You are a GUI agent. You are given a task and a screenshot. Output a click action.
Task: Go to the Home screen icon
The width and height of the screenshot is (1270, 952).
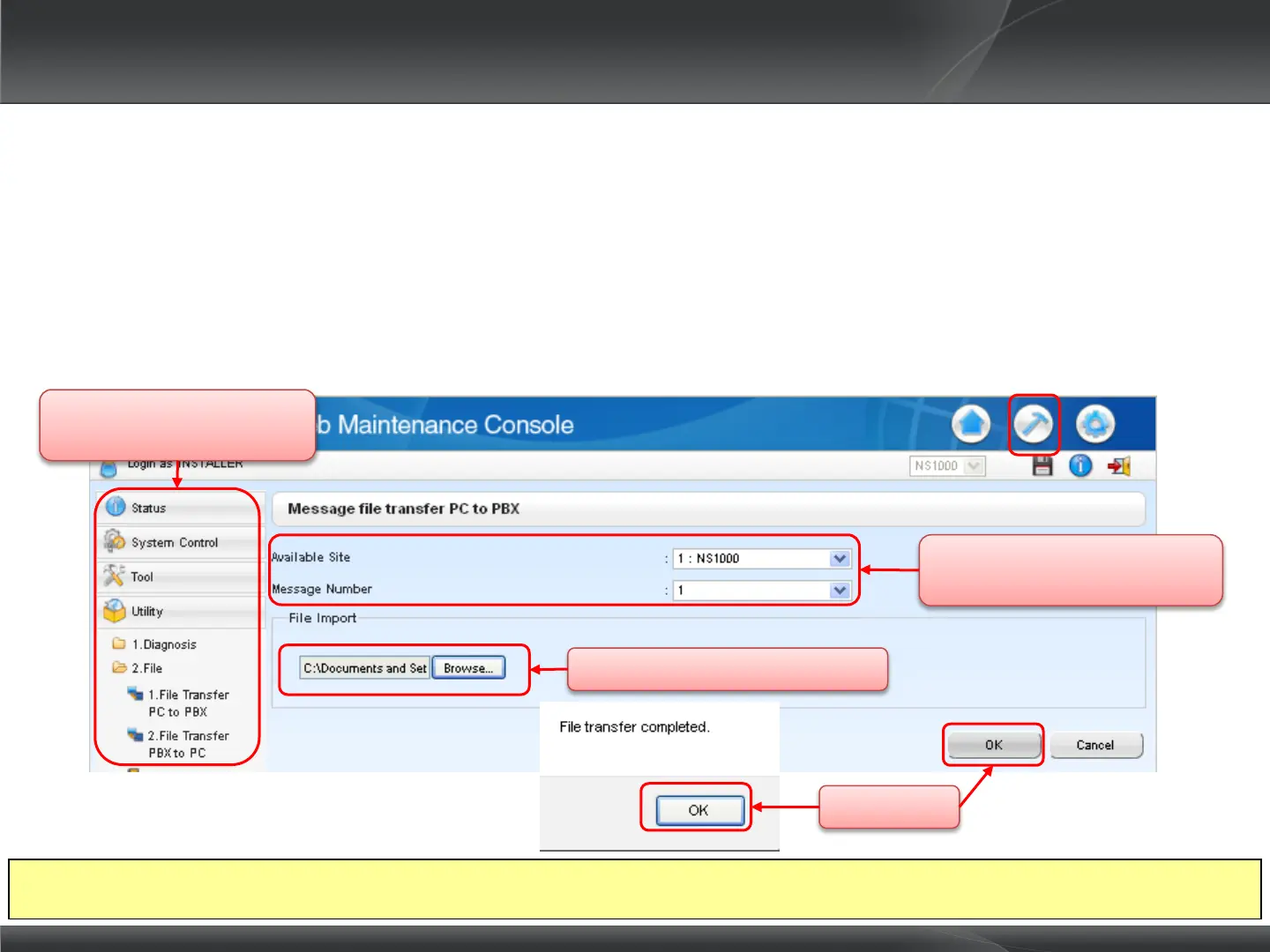click(x=971, y=424)
